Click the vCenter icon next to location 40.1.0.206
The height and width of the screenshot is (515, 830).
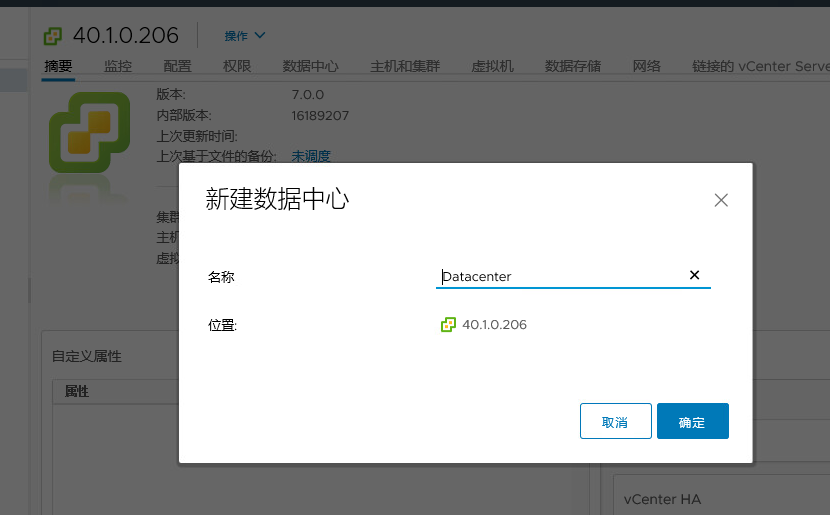pyautogui.click(x=448, y=324)
